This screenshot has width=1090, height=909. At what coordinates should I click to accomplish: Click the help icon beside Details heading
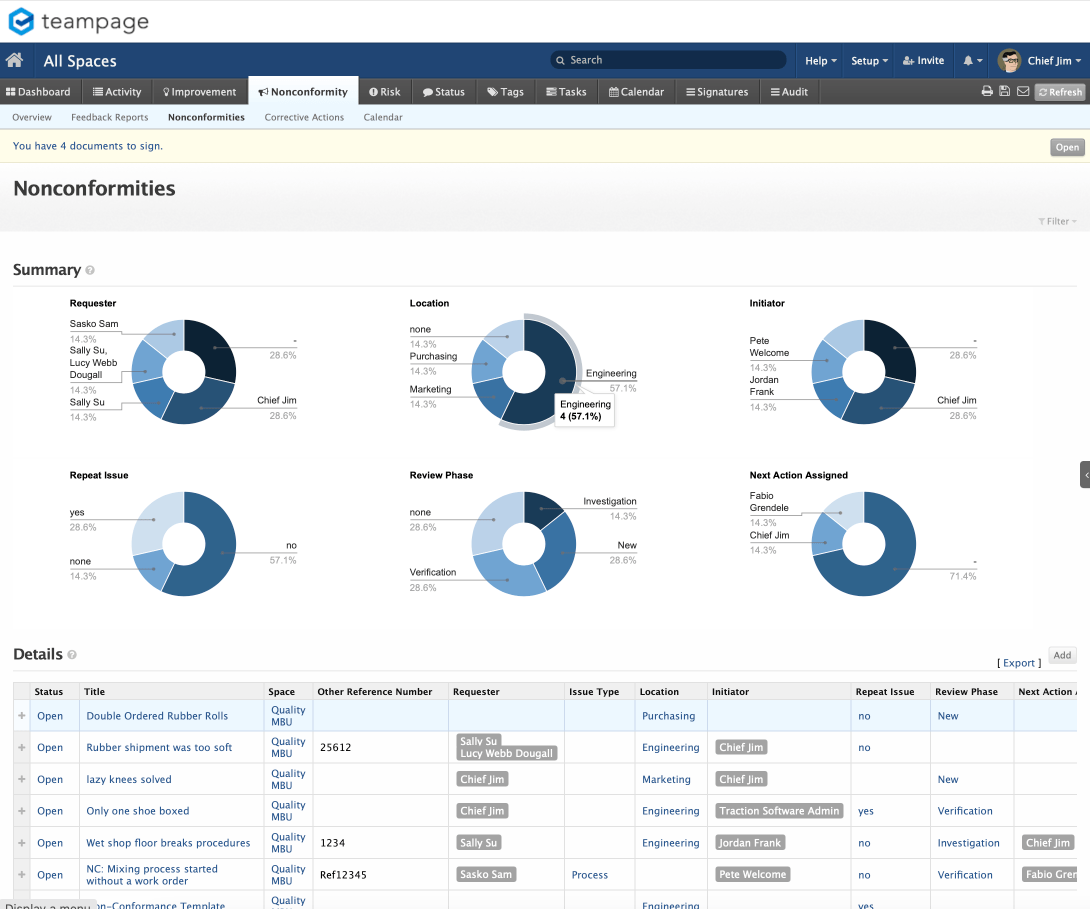click(x=72, y=655)
